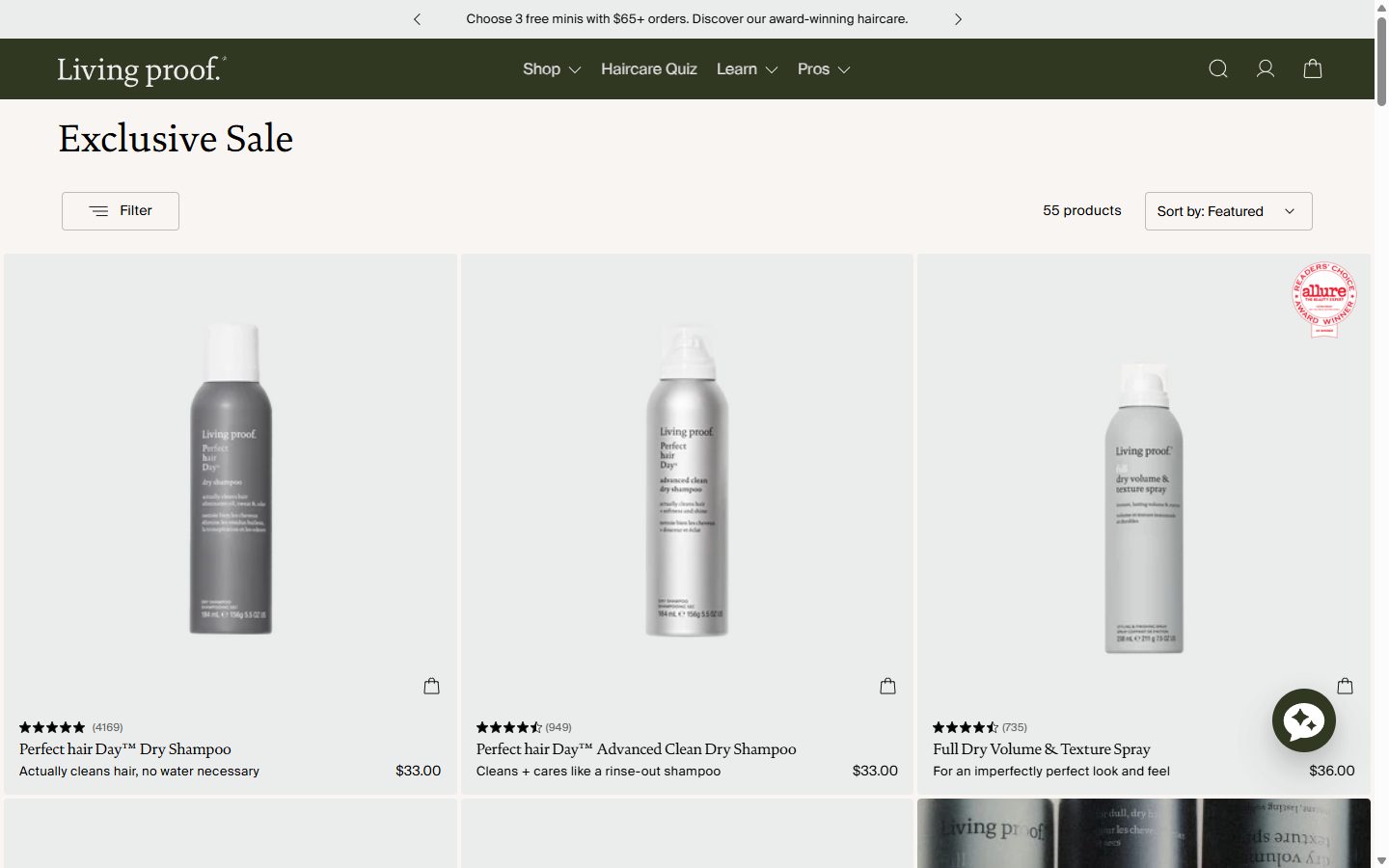Quick add Perfect hair Day Dry Shampoo to bag
Screen dimensions: 1389x868
(x=431, y=686)
